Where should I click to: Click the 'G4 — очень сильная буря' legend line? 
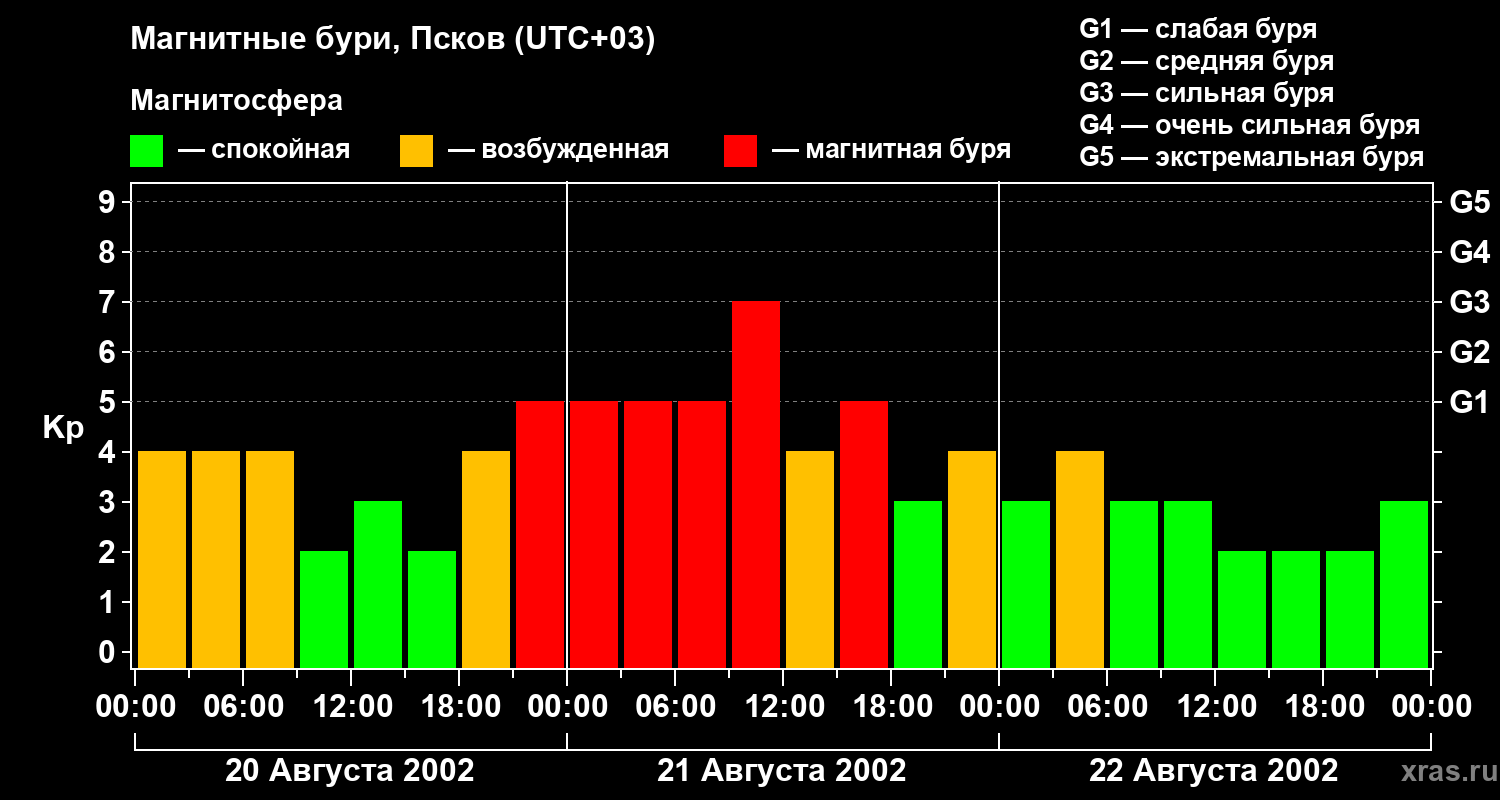pos(1249,125)
